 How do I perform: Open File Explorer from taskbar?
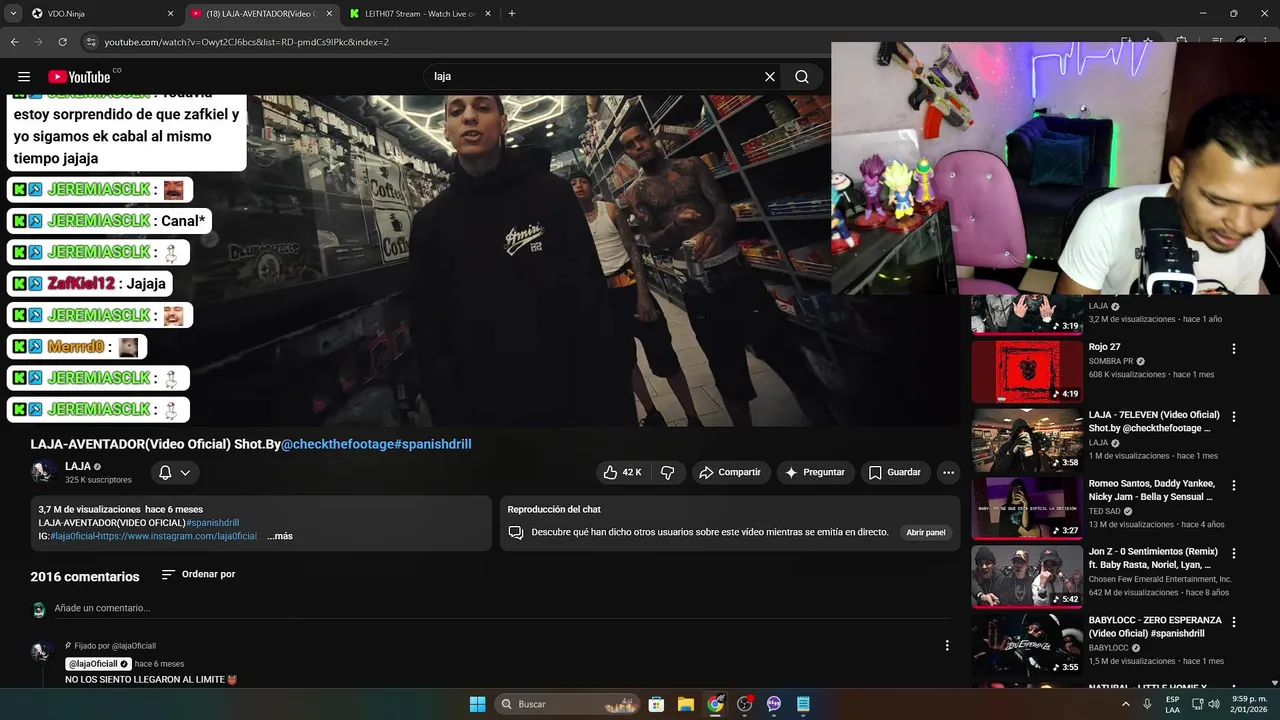(685, 704)
